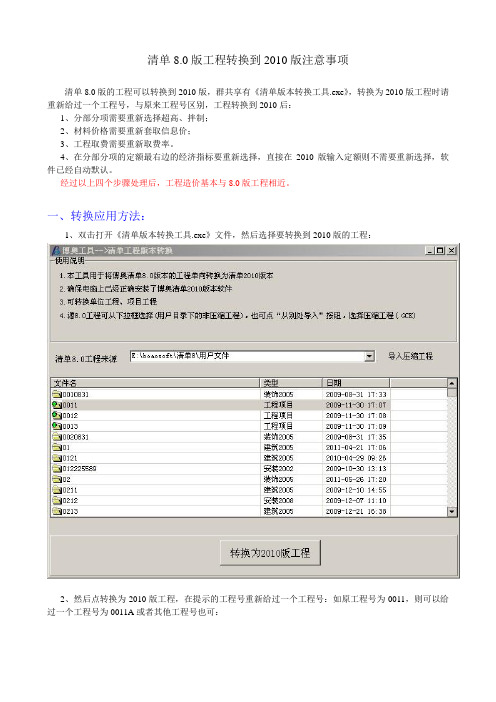
Task: Click the document title 清单8.0版工程转换到2010版注意事项
Action: (248, 60)
